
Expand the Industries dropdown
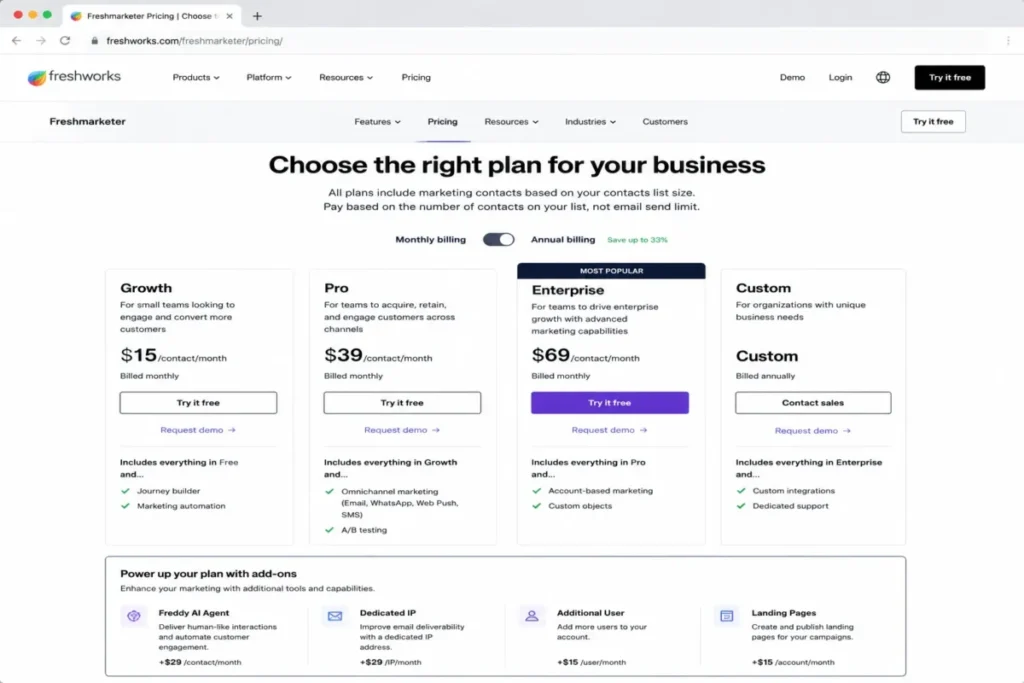coord(590,121)
